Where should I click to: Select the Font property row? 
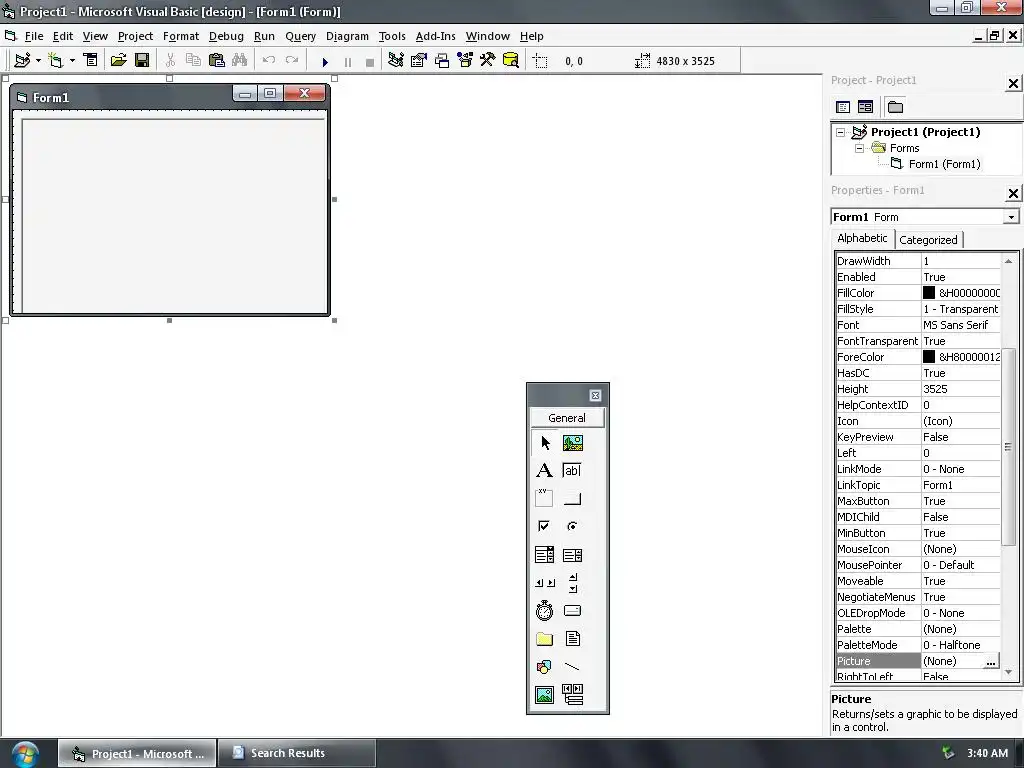[x=918, y=325]
